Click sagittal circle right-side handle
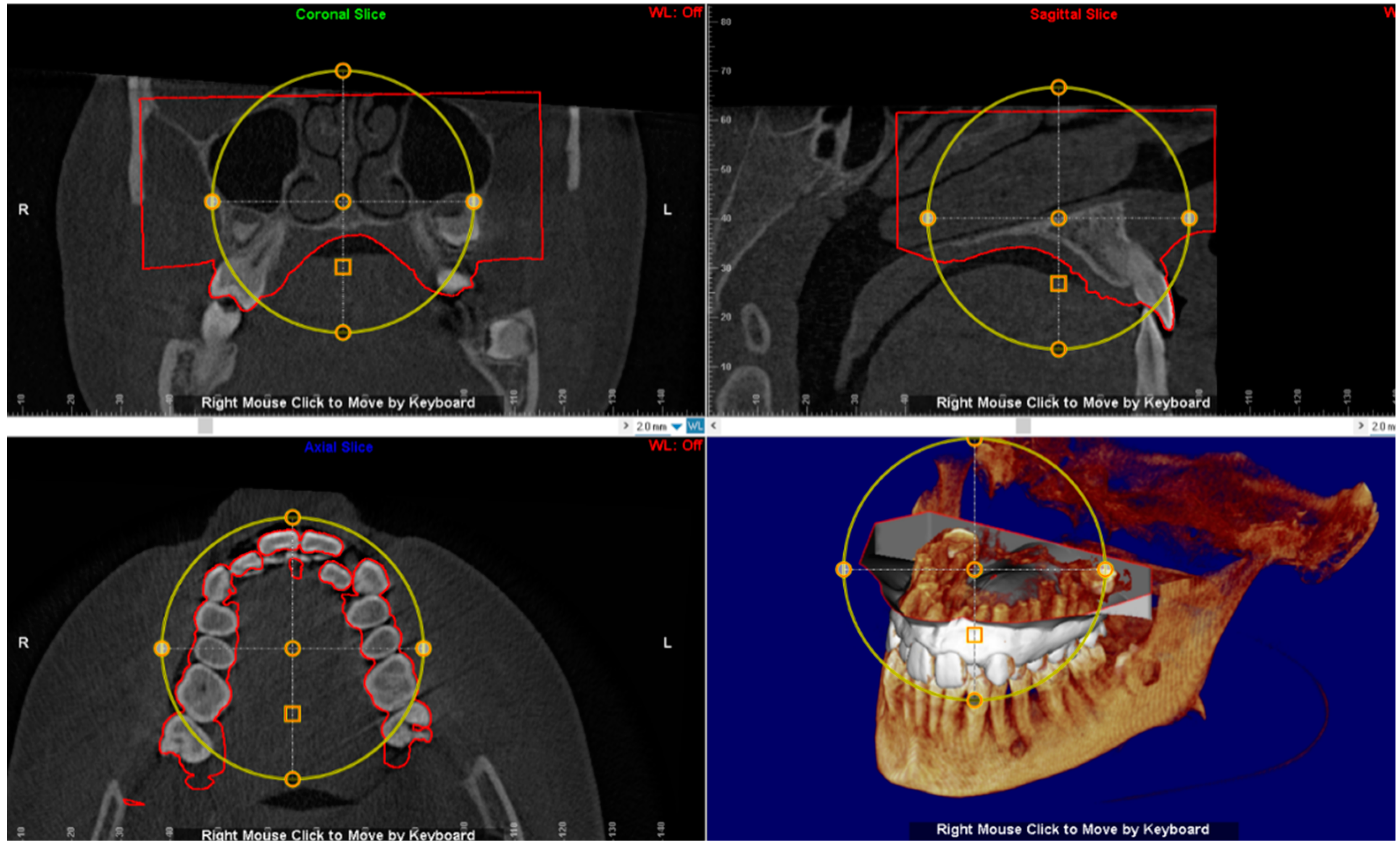Viewport: 1400px width, 850px height. (1189, 218)
